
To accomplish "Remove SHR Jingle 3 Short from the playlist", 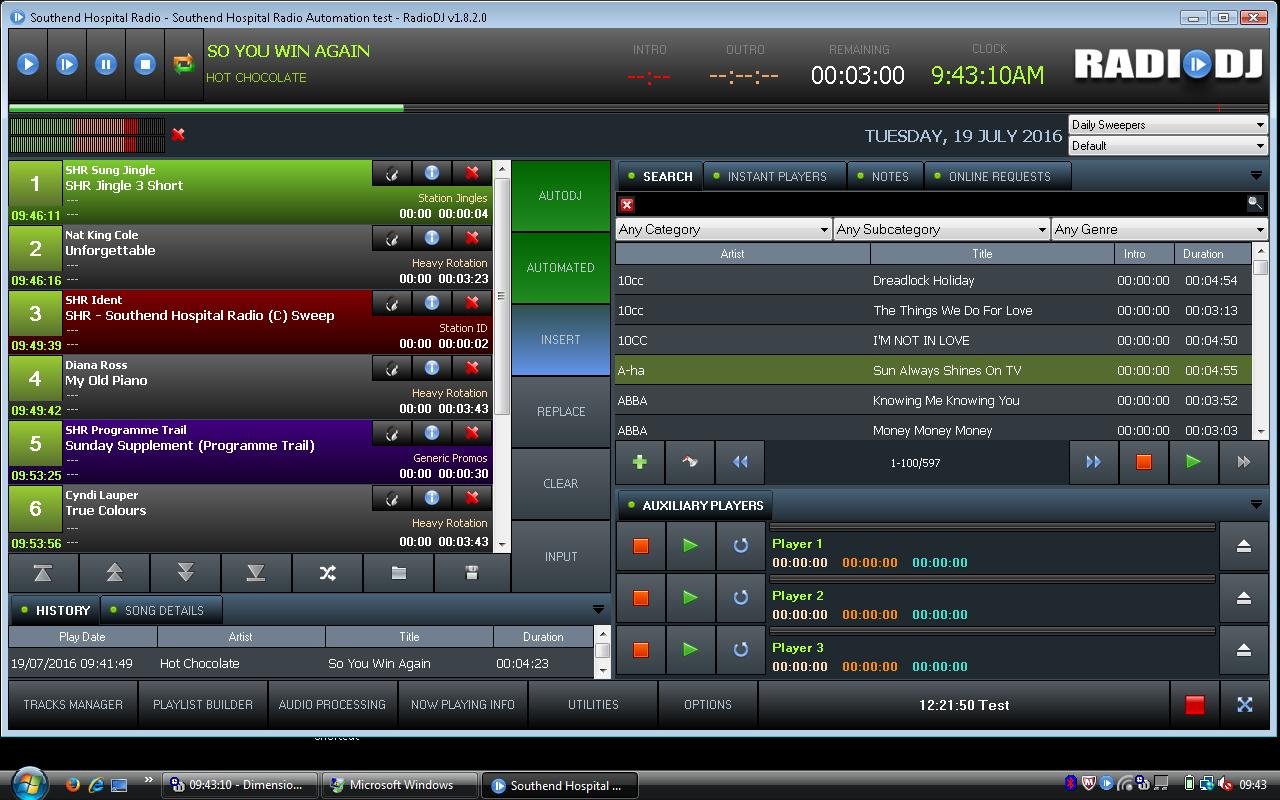I will 472,173.
